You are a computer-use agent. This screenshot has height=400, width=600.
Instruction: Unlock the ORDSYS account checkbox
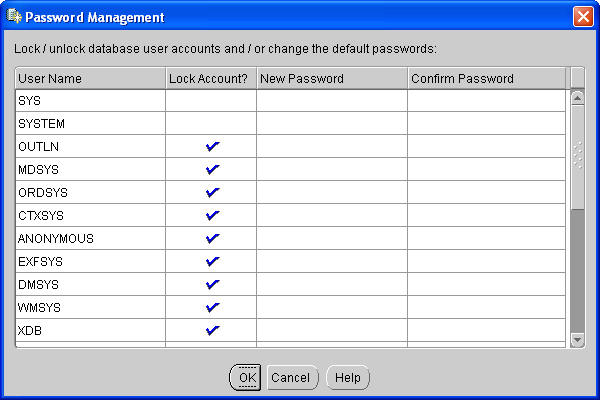(x=211, y=192)
